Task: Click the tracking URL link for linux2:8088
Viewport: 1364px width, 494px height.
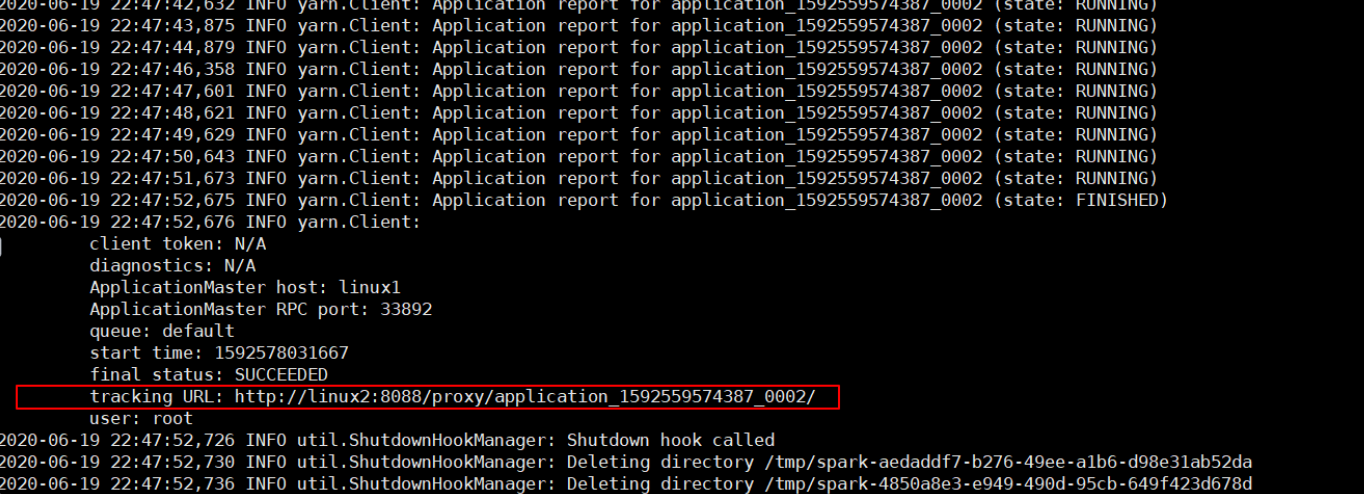Action: (x=524, y=397)
